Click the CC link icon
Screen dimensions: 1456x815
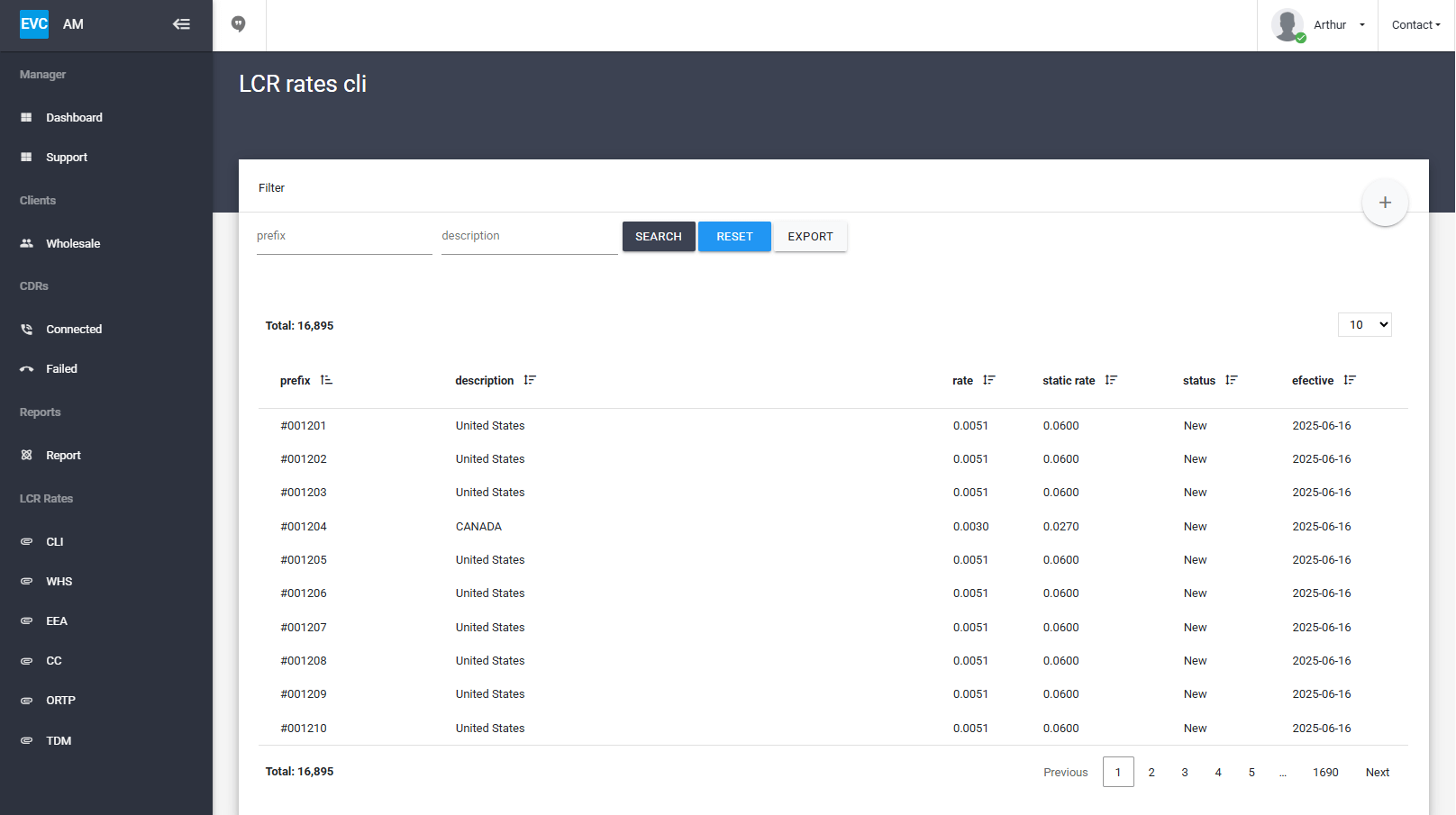(x=26, y=660)
